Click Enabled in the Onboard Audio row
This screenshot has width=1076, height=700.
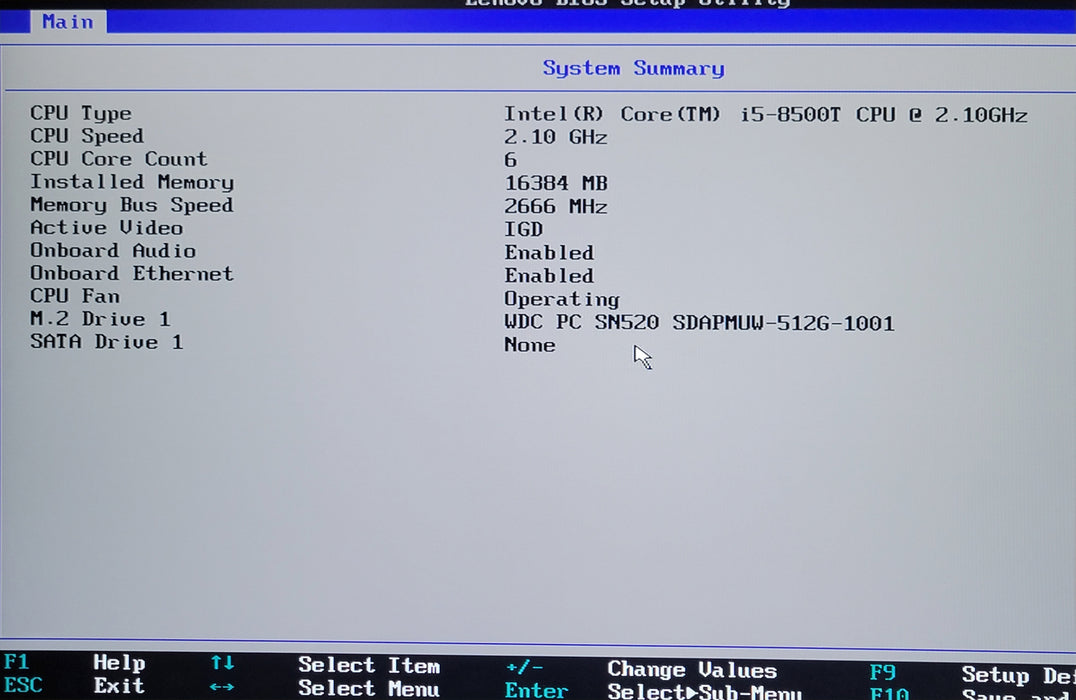(x=549, y=253)
